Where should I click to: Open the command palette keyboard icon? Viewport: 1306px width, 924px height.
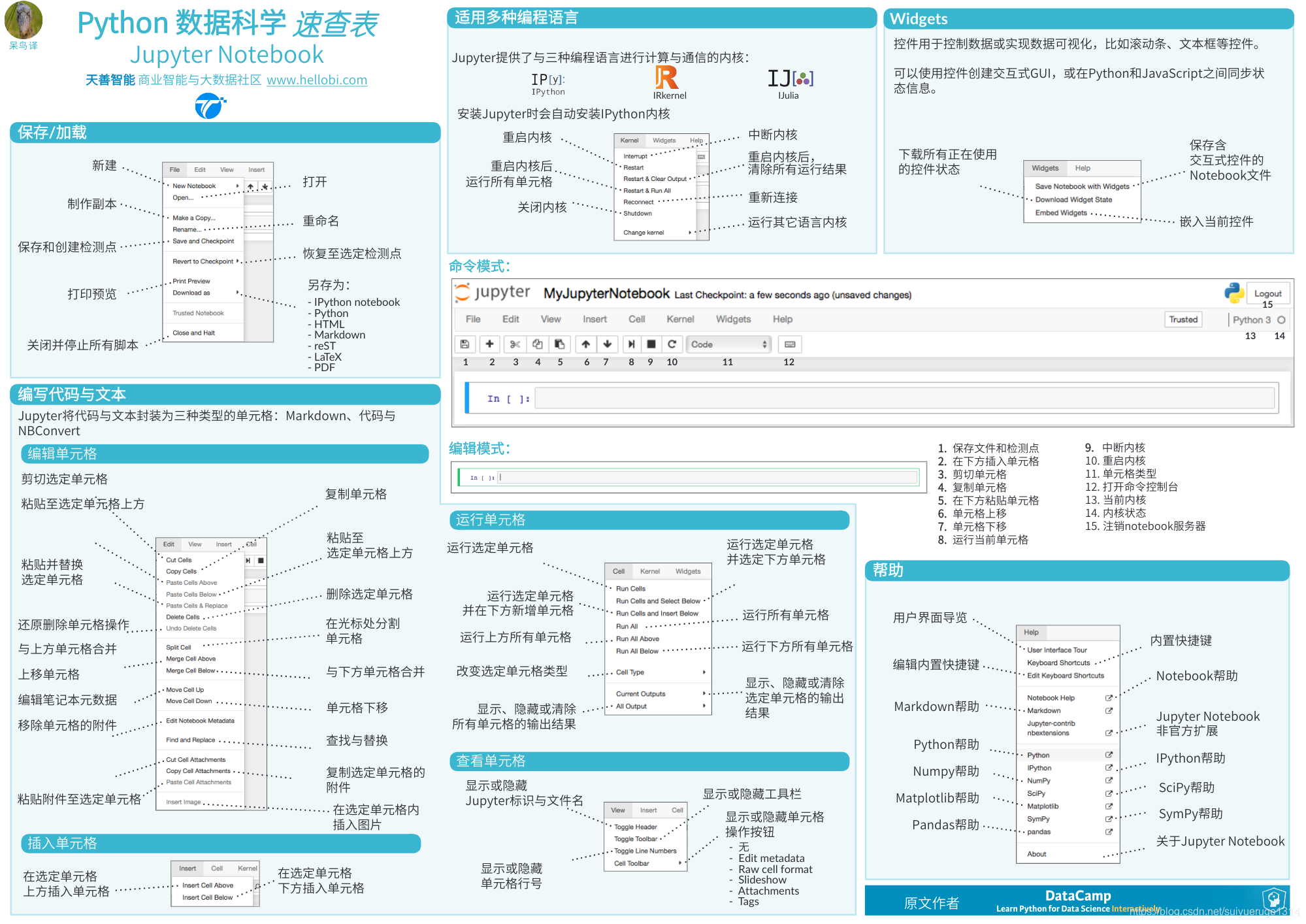click(789, 344)
